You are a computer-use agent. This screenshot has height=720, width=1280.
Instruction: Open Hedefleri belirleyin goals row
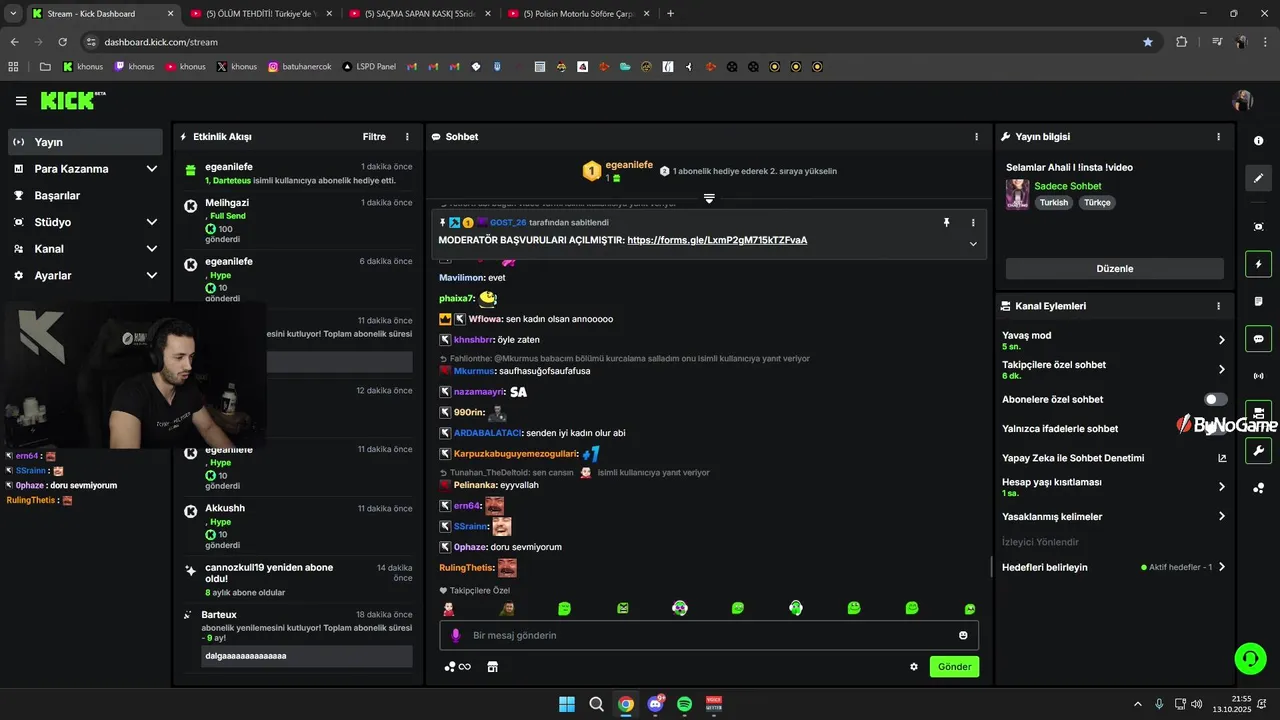(x=1114, y=567)
